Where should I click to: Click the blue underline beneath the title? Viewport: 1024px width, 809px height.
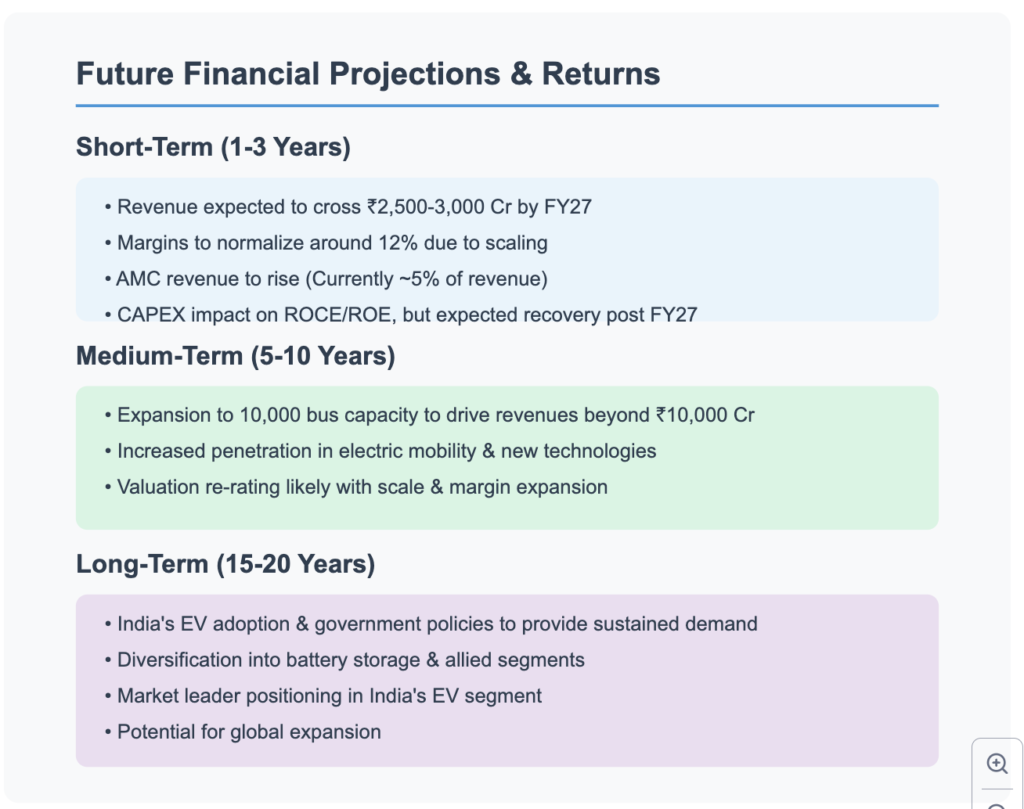point(507,105)
